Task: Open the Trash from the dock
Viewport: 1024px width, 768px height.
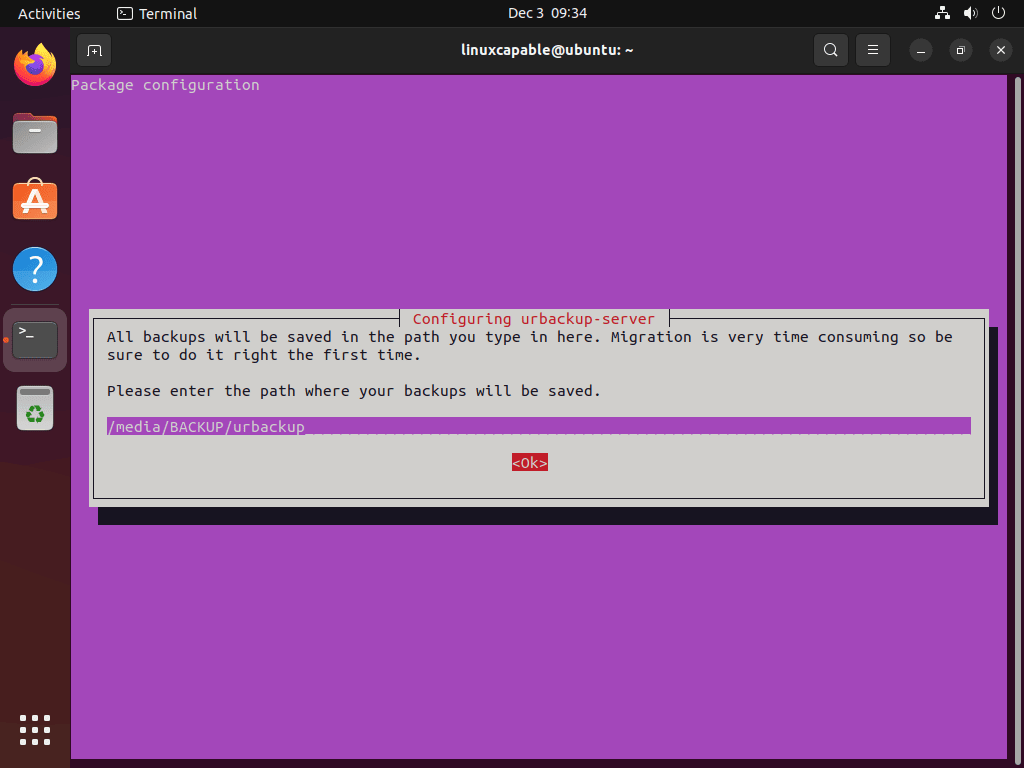Action: coord(35,408)
